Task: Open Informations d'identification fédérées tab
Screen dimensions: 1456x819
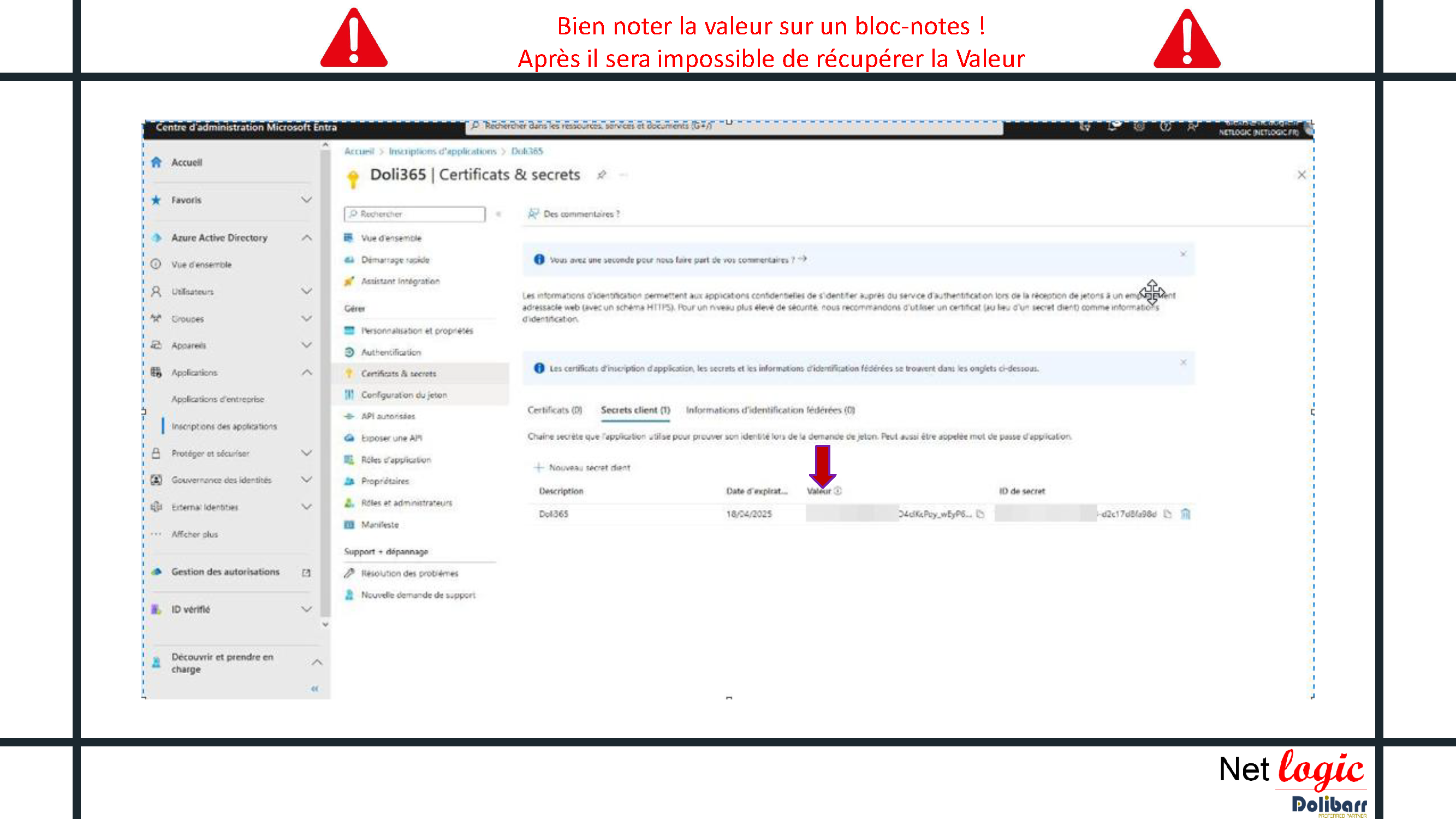Action: 770,410
